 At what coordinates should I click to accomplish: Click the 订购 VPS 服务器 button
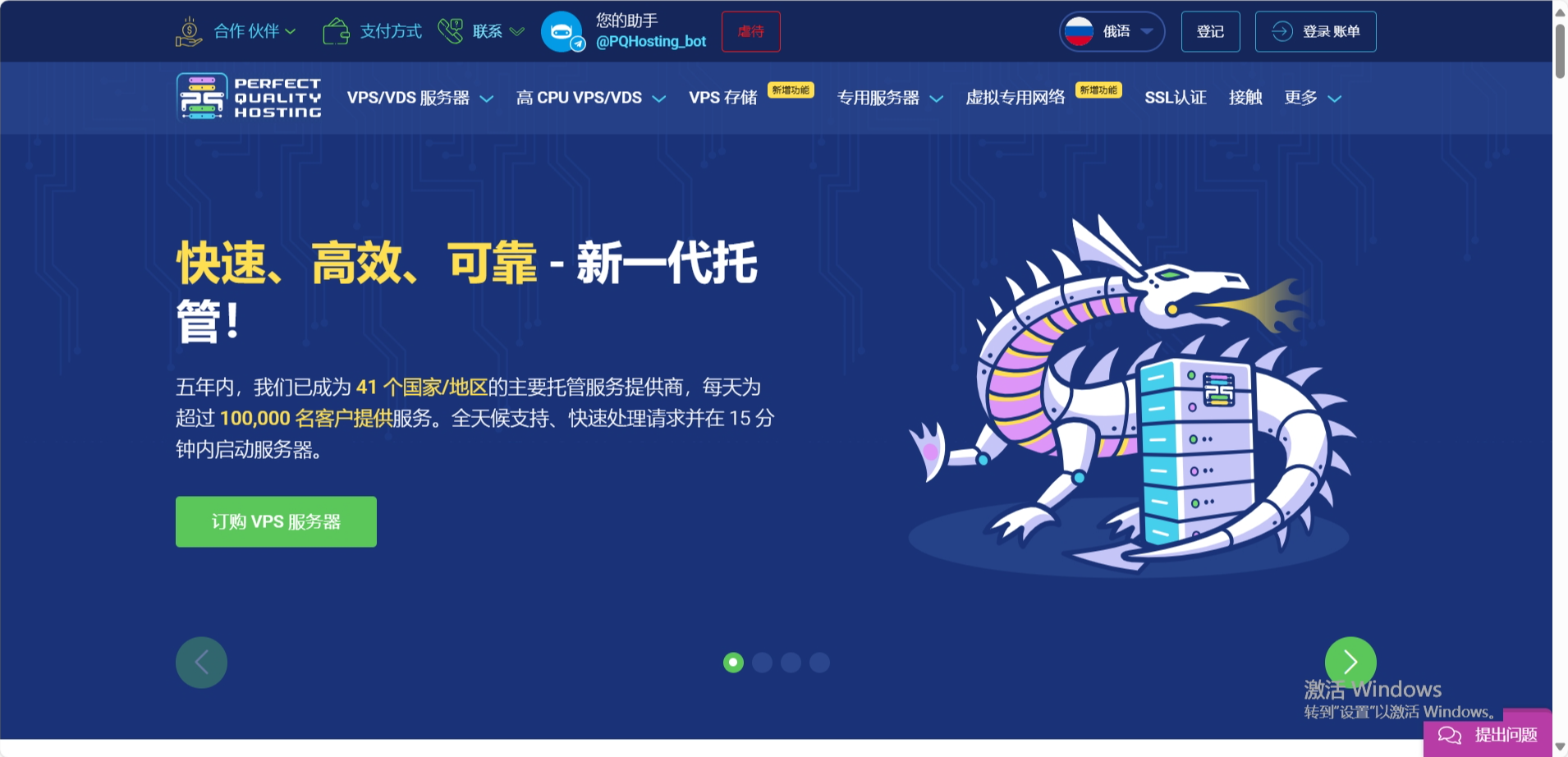tap(276, 521)
